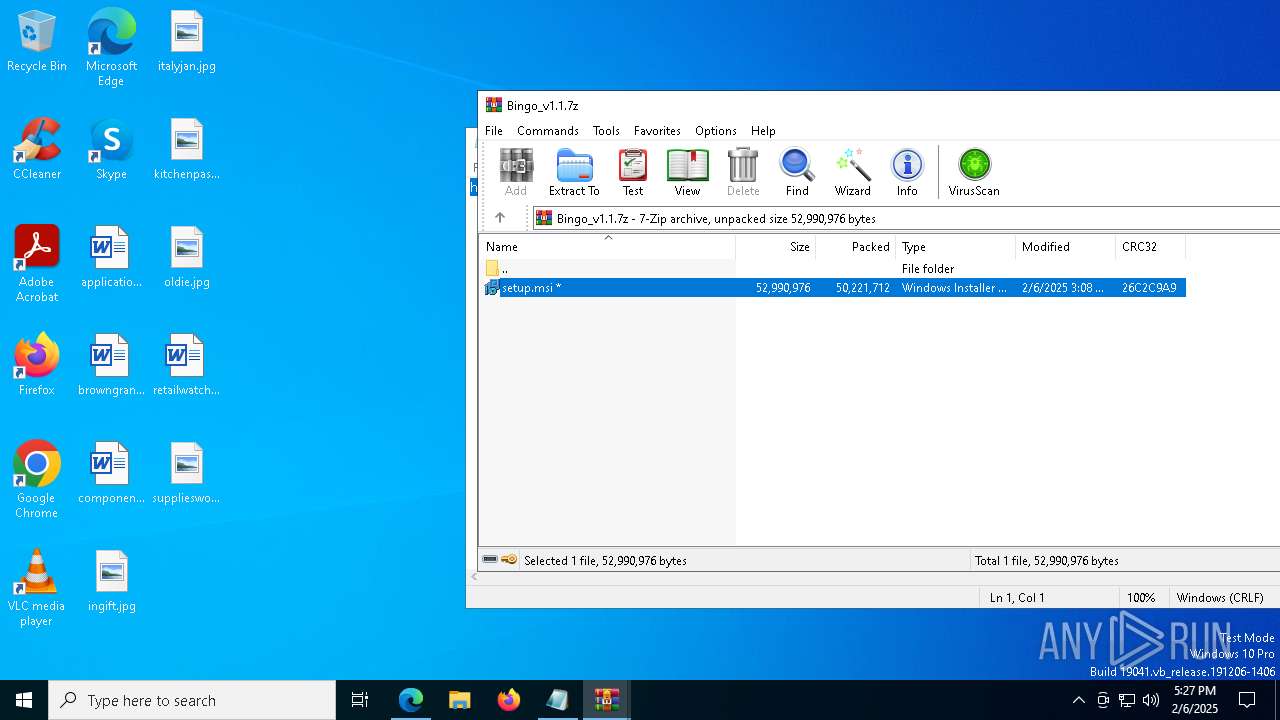This screenshot has width=1280, height=720.
Task: Go up one folder level arrow
Action: (500, 218)
